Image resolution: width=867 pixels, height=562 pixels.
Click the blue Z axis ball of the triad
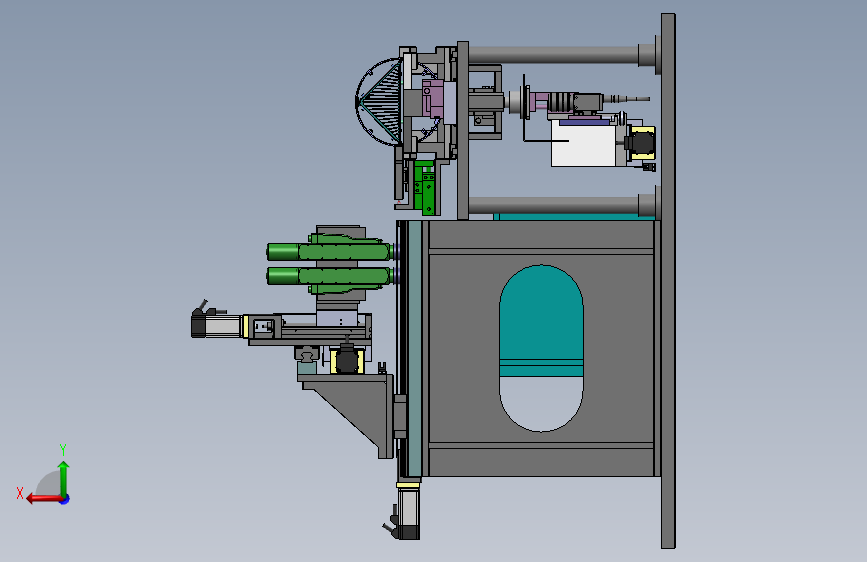pyautogui.click(x=65, y=499)
